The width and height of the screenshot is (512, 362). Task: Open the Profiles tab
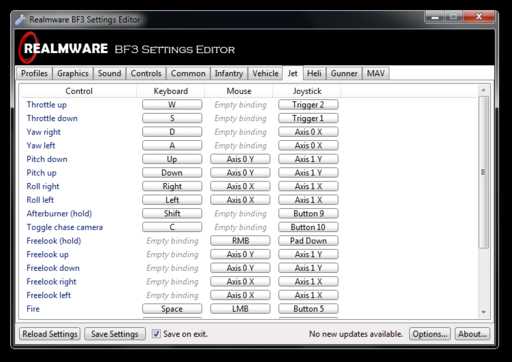pos(34,73)
